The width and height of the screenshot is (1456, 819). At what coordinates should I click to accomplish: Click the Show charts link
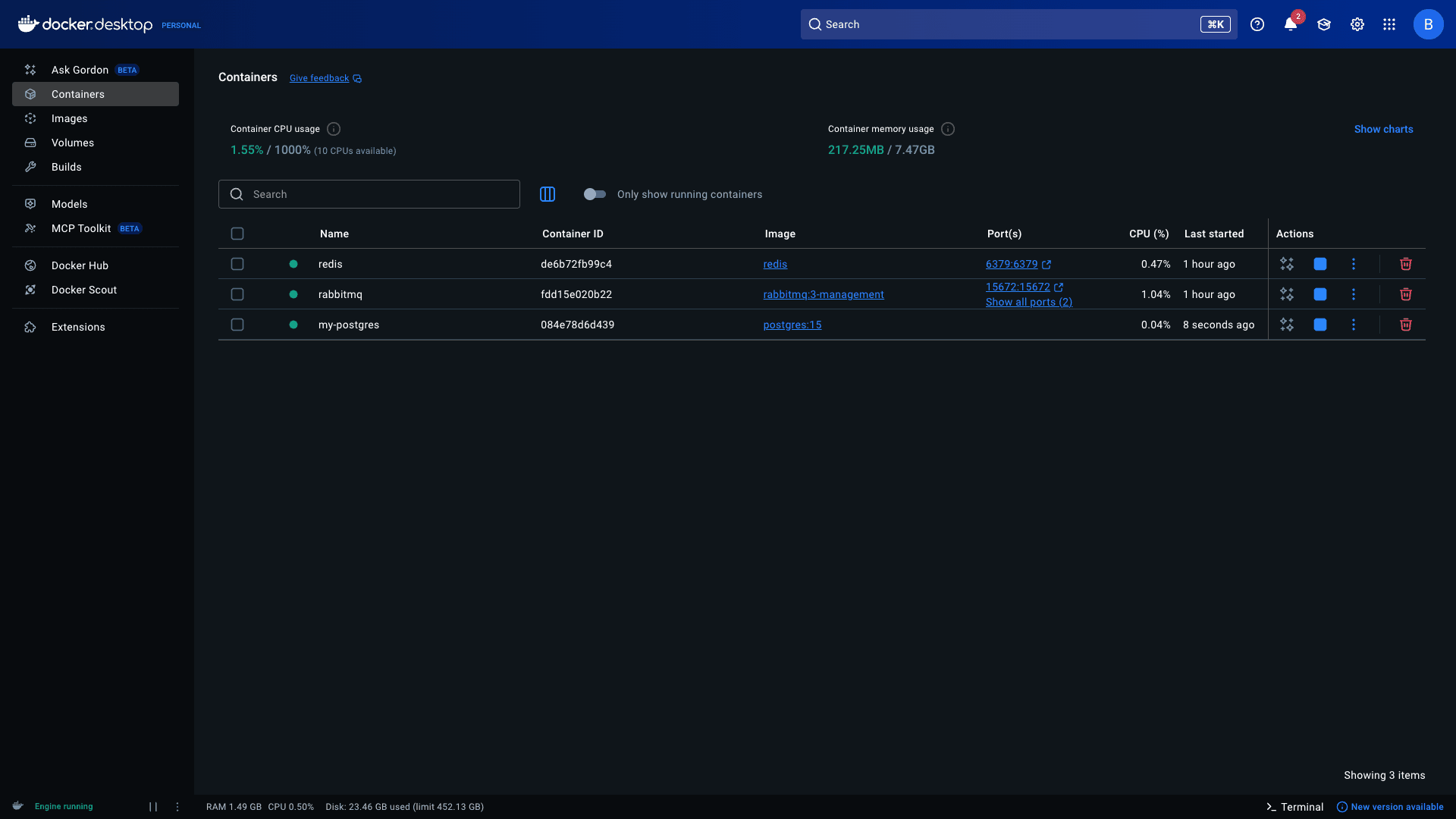pyautogui.click(x=1383, y=129)
